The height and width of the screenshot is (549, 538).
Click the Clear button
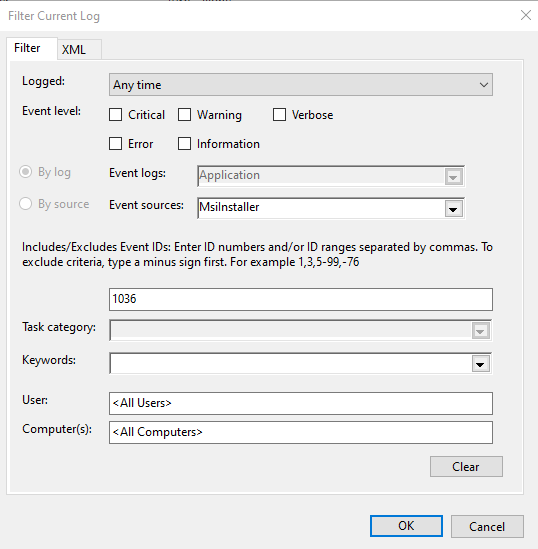pyautogui.click(x=466, y=466)
